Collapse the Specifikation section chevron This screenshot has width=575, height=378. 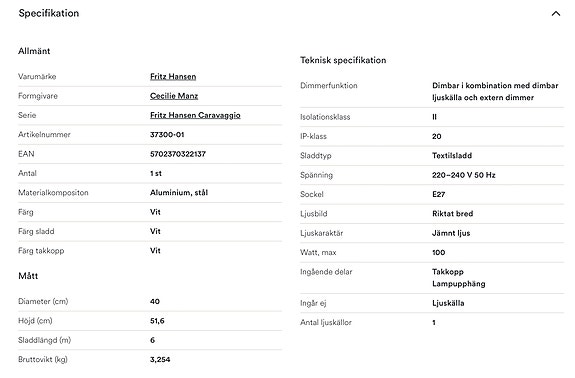point(556,14)
